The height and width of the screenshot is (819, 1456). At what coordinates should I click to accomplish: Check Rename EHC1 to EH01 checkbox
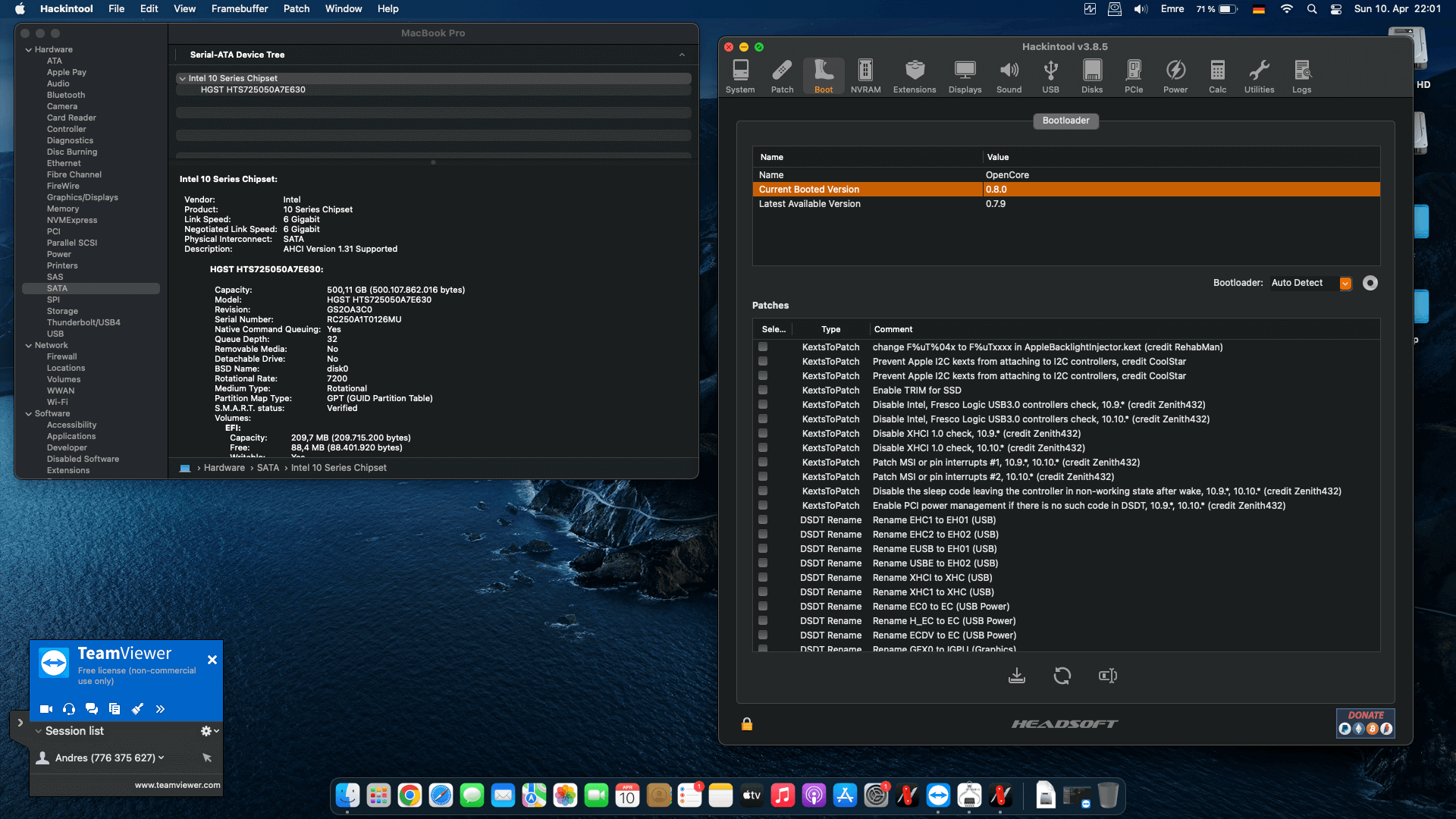coord(763,519)
